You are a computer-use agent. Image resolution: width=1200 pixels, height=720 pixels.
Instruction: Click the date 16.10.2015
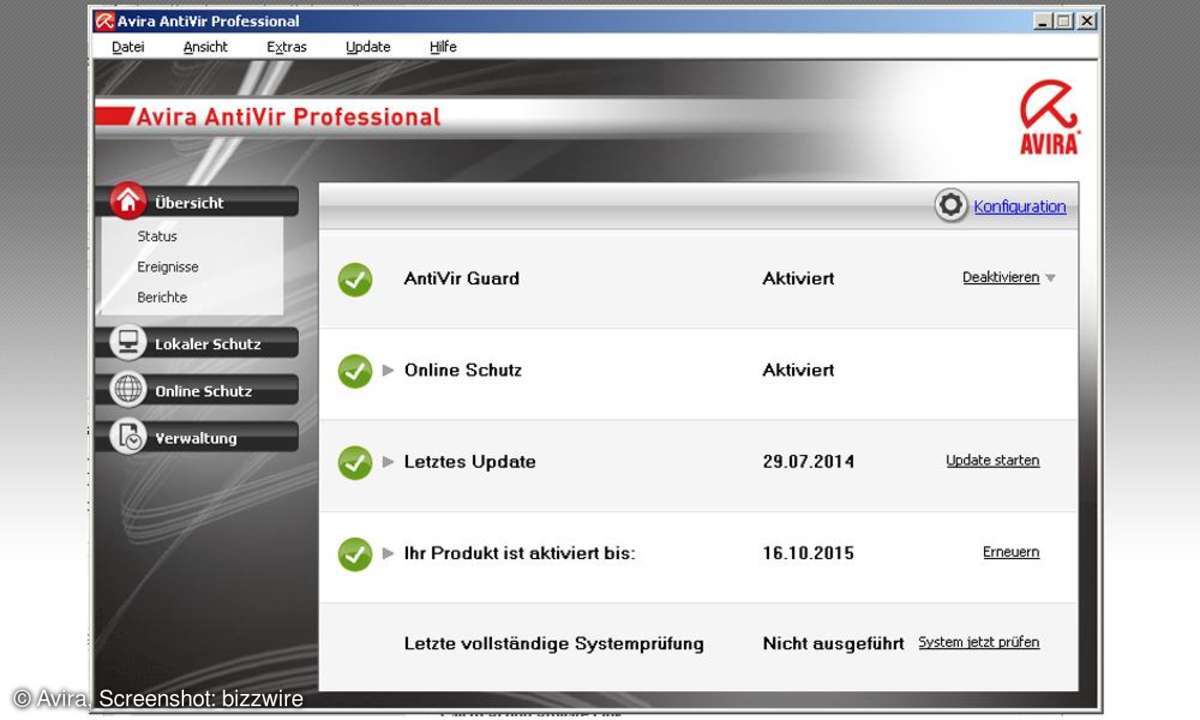tap(808, 553)
